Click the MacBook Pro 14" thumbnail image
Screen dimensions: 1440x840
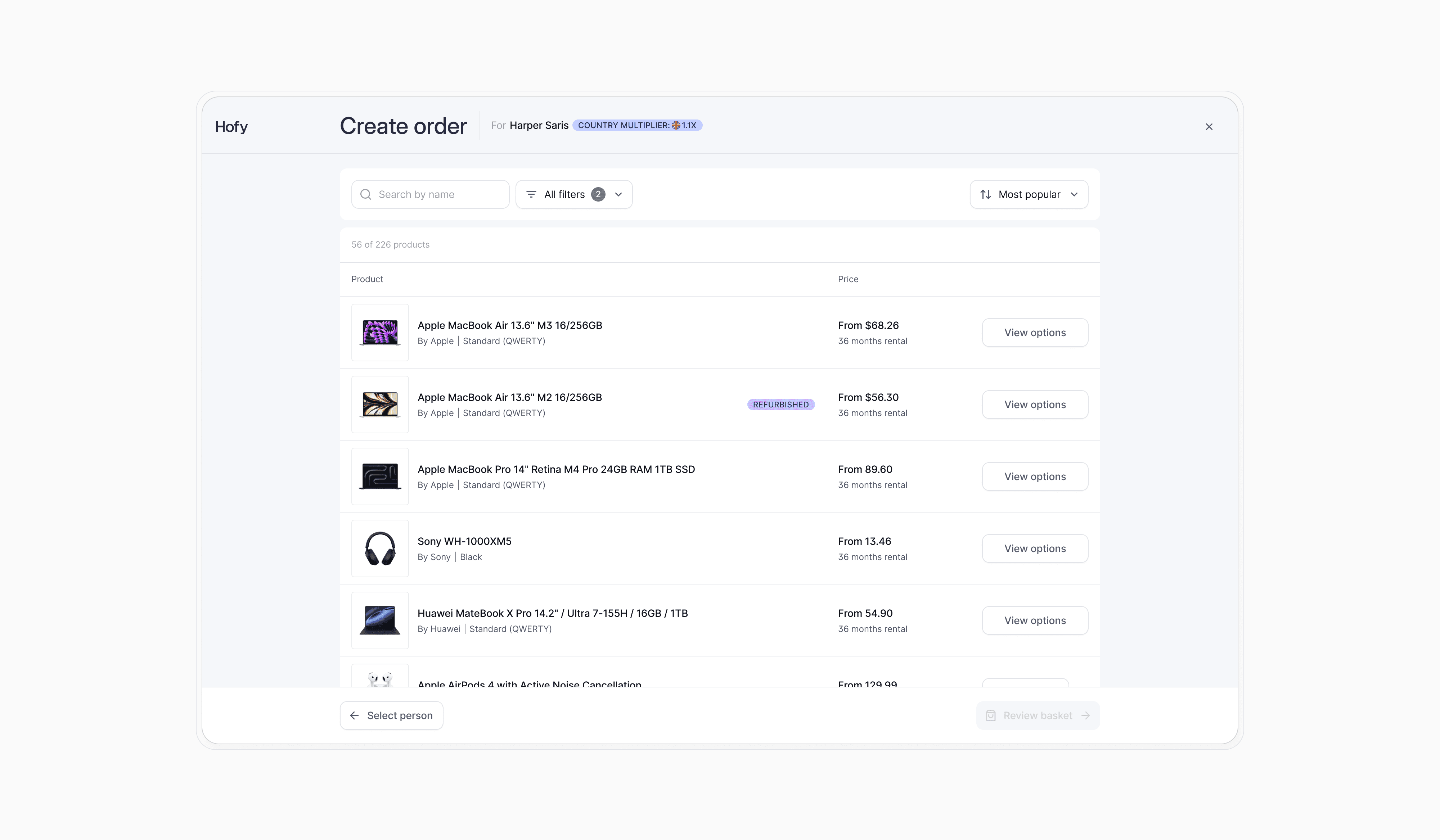[x=380, y=477]
